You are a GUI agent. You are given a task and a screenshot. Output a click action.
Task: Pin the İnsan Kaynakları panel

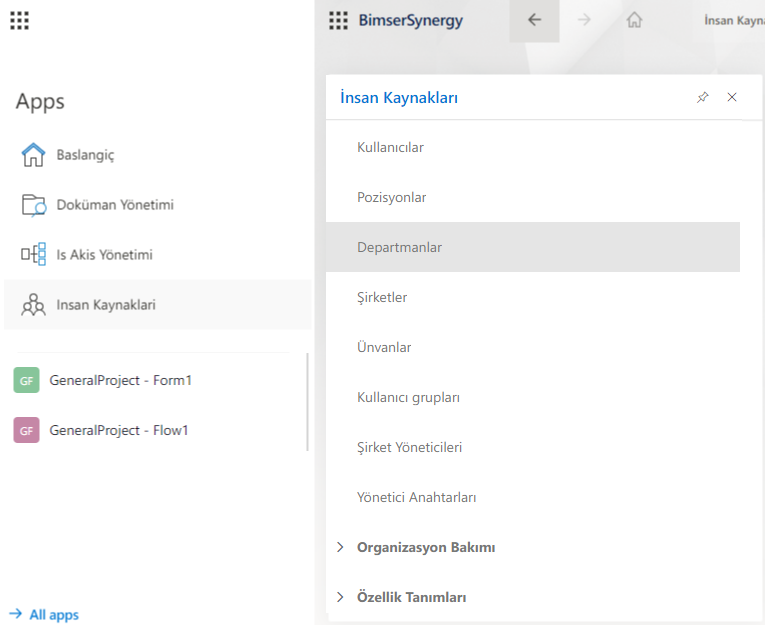point(702,97)
